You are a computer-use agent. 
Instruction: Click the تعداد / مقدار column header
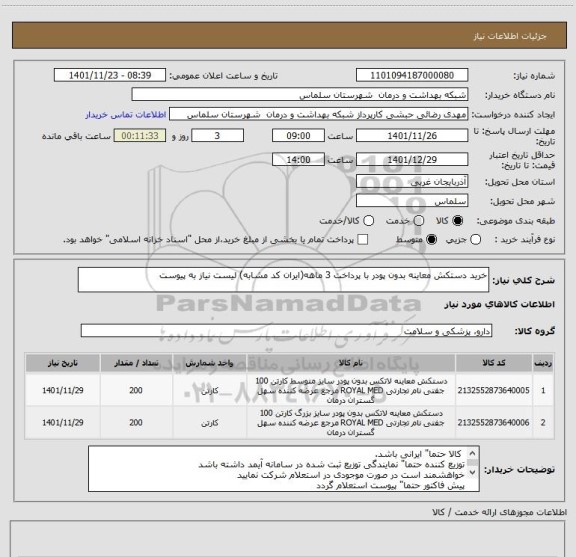click(x=136, y=363)
